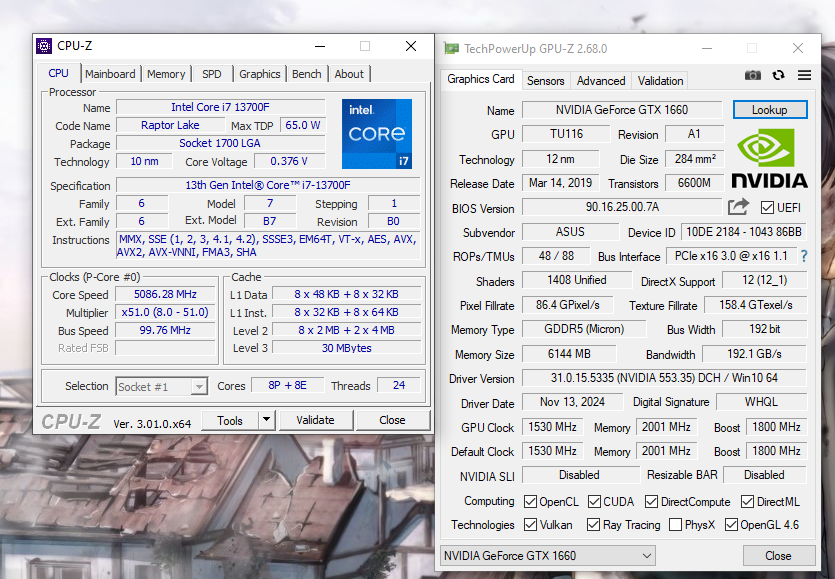
Task: Click the CPU-Z Close button
Action: pos(392,420)
